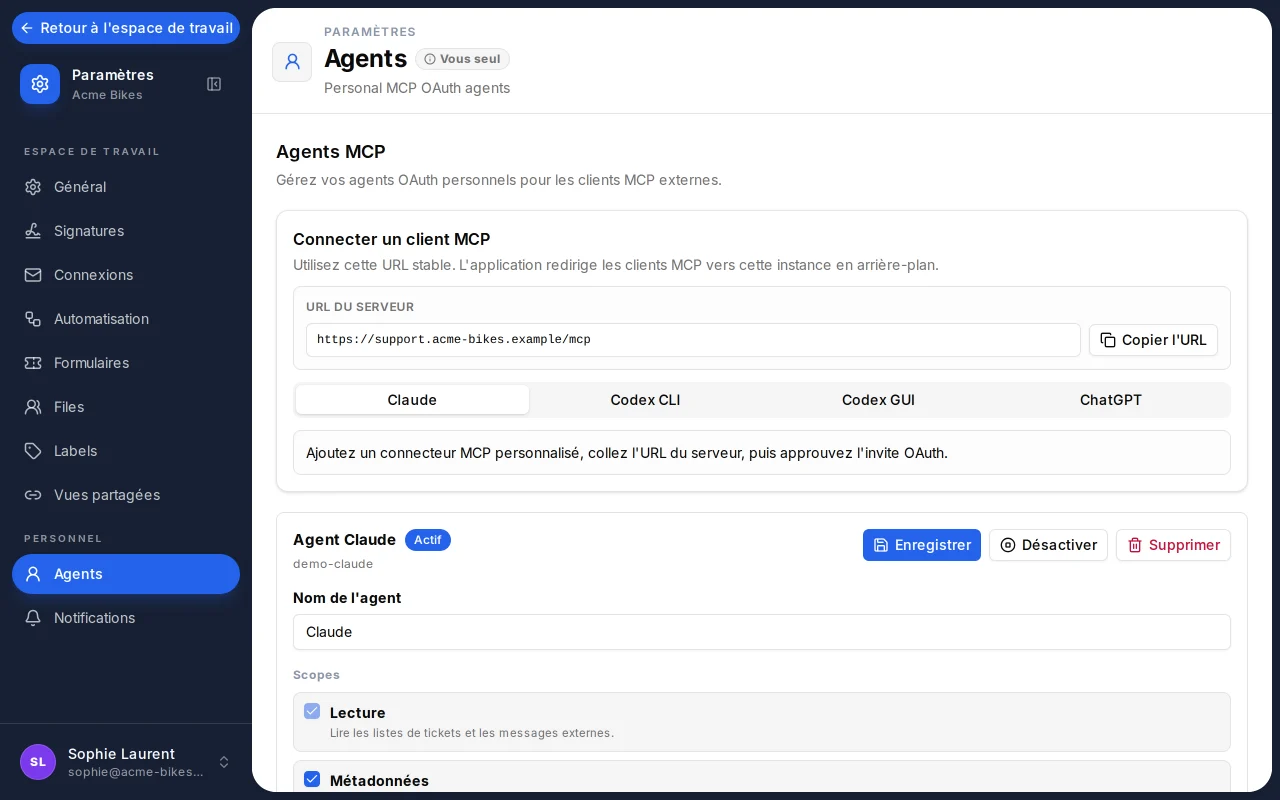Screen dimensions: 1280x800
Task: Click the demo-claude agent identifier text
Action: click(x=333, y=564)
